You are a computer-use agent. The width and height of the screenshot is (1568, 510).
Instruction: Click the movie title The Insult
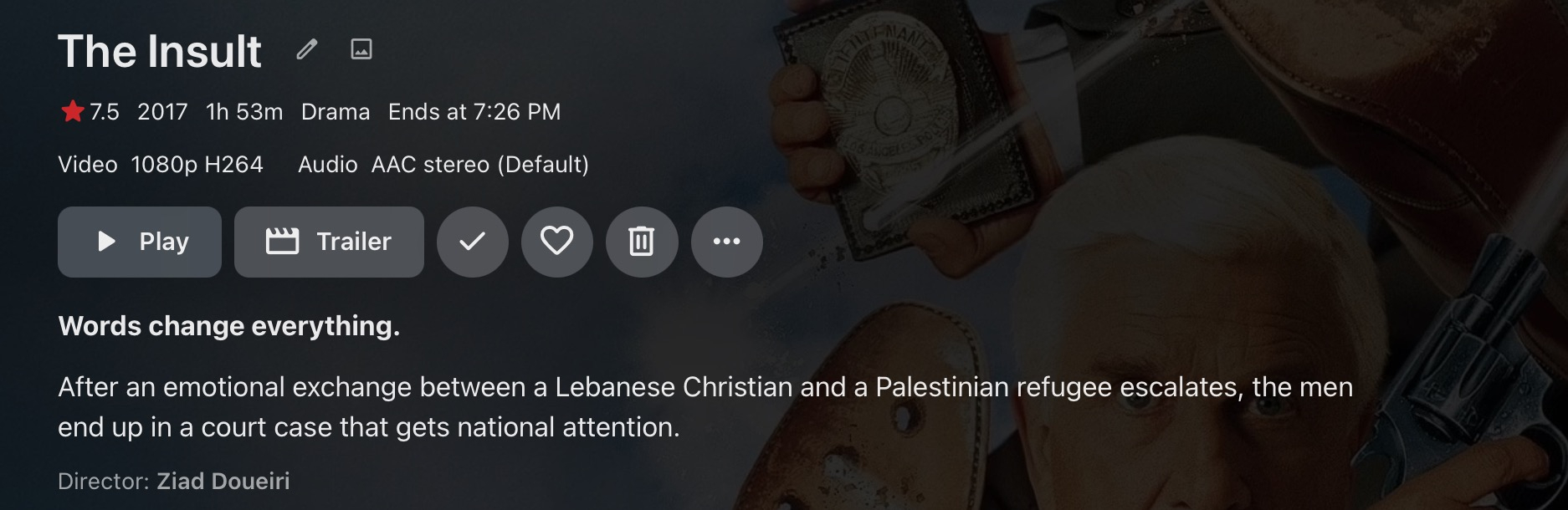pyautogui.click(x=160, y=52)
